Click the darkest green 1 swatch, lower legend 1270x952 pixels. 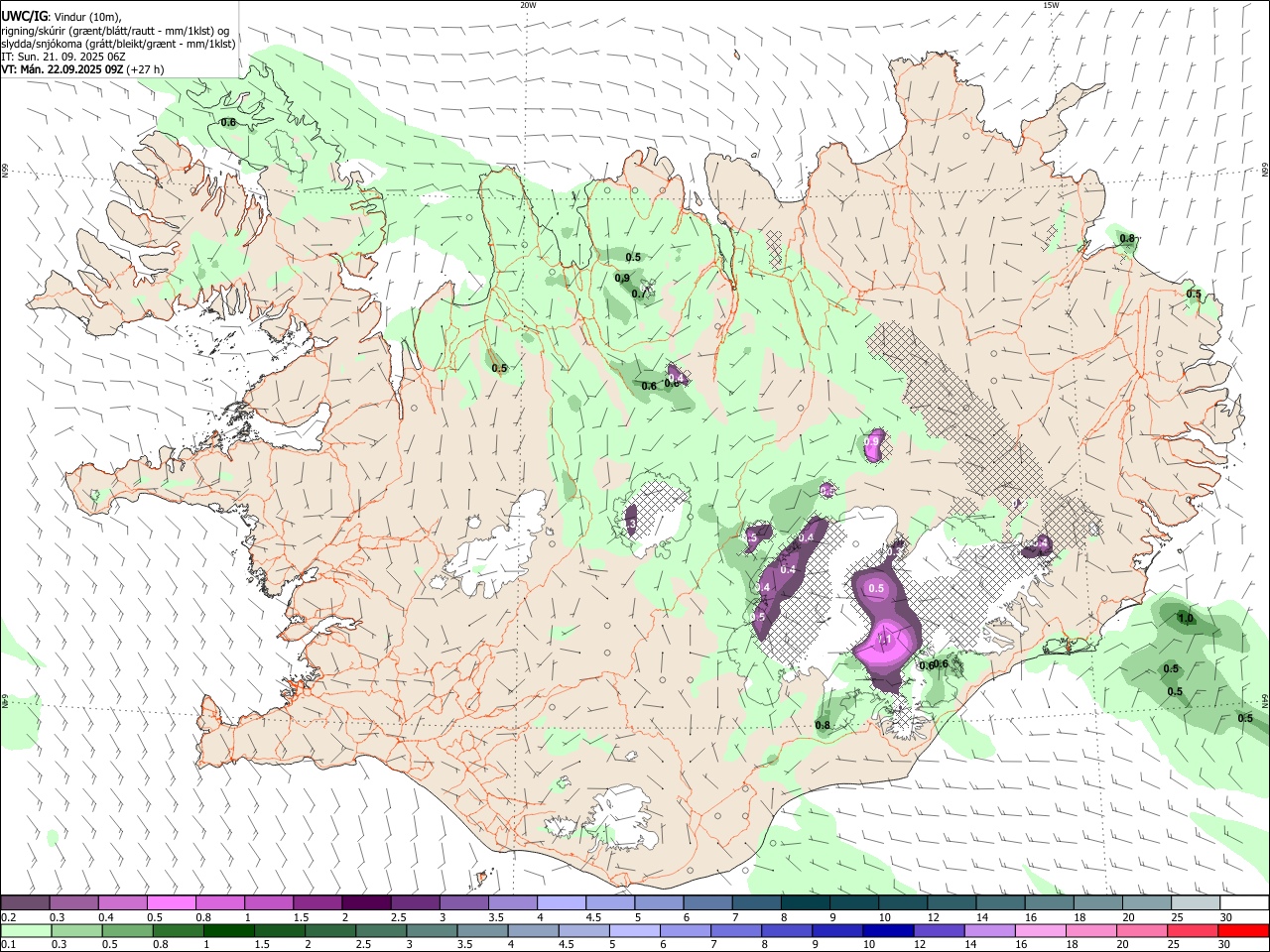[x=228, y=930]
